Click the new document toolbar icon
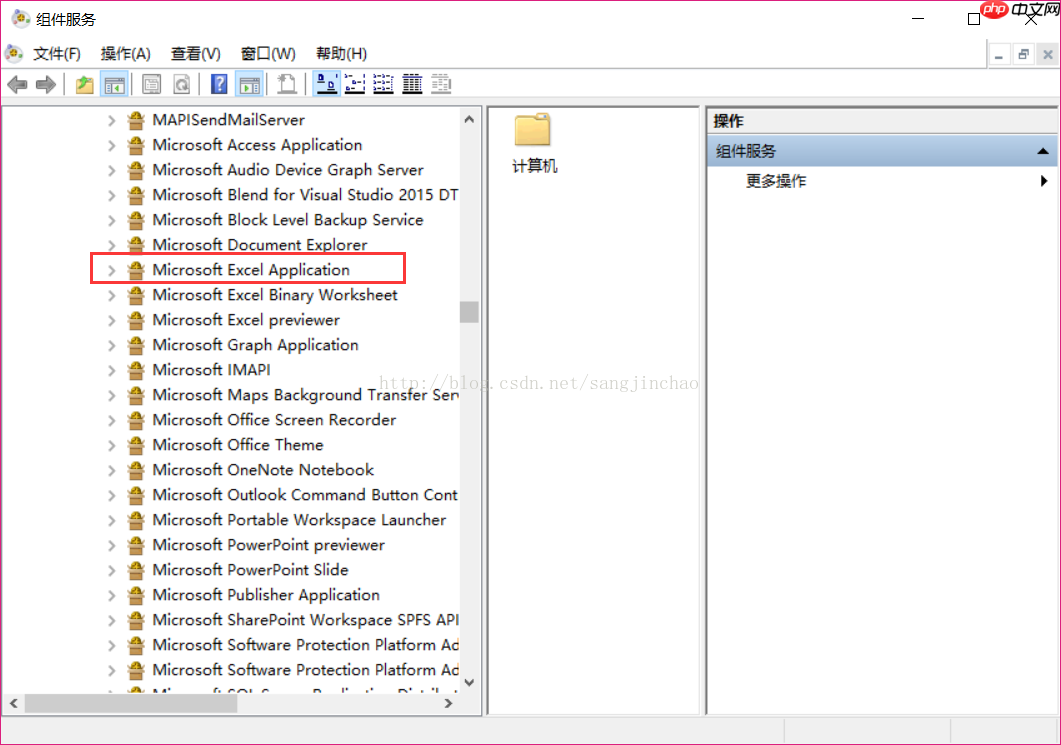Screen dimensions: 1061x745 click(287, 85)
